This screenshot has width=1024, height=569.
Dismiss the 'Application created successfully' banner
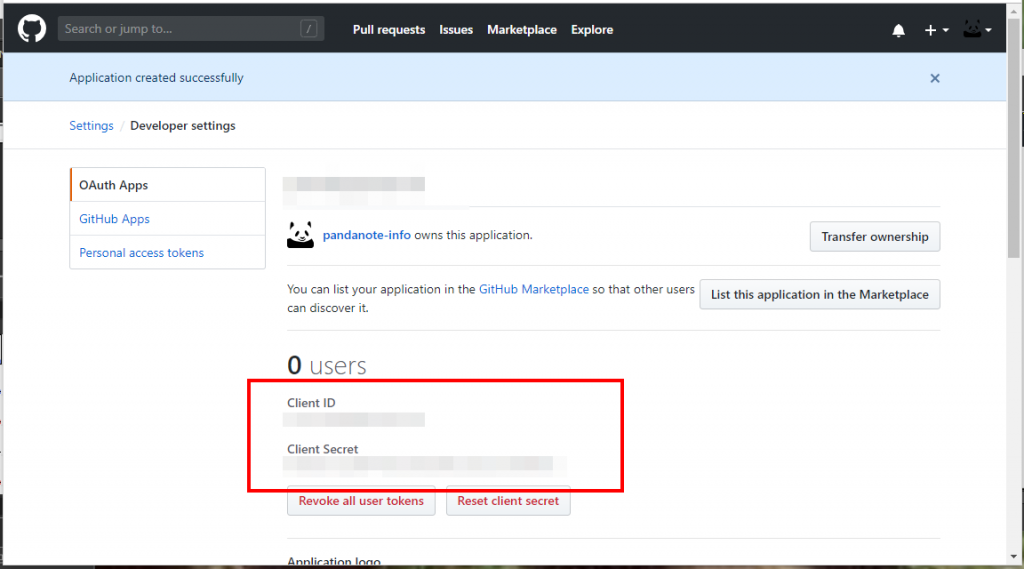click(935, 78)
